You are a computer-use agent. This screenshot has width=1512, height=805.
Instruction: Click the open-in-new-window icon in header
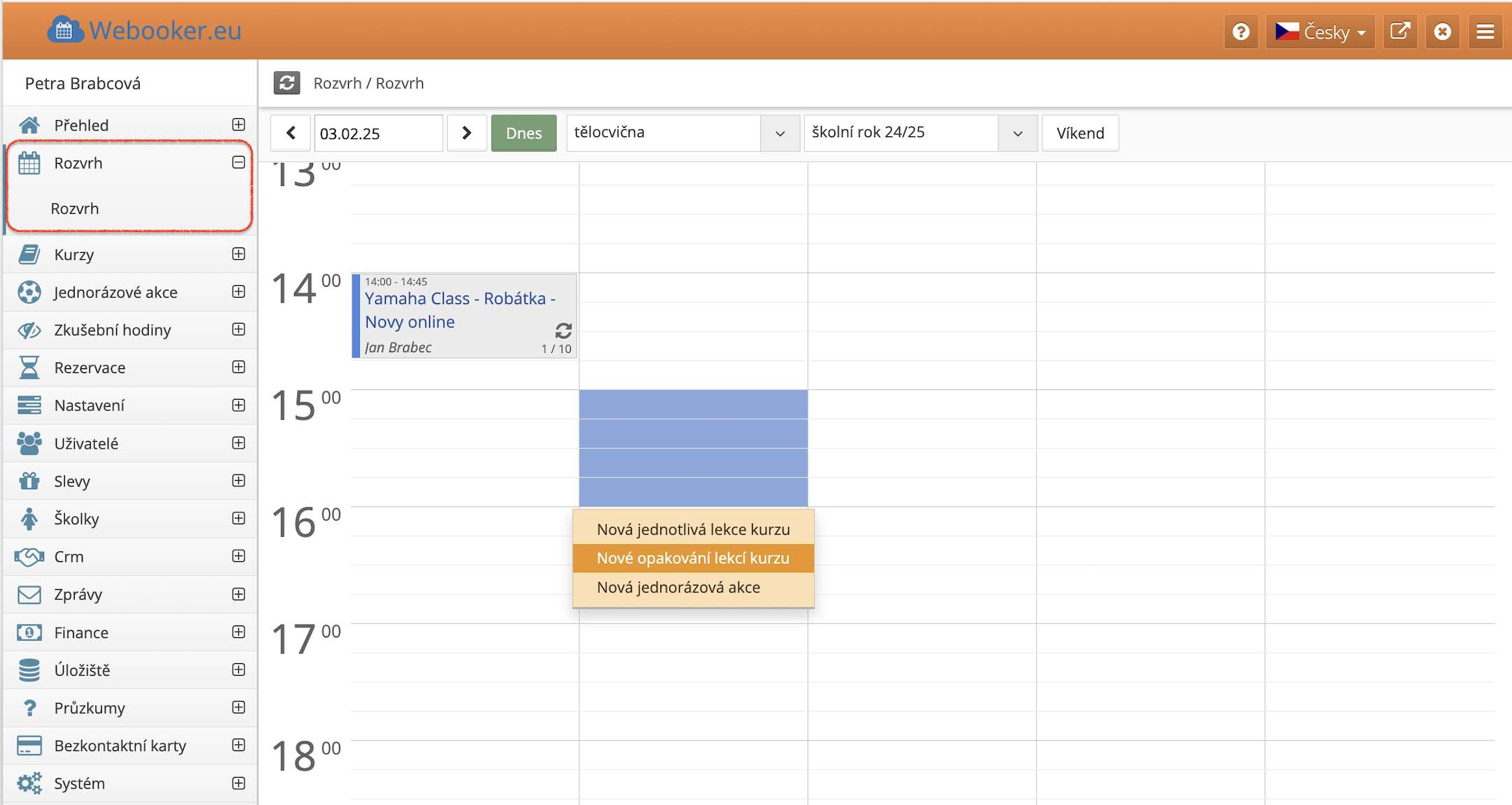pyautogui.click(x=1400, y=32)
